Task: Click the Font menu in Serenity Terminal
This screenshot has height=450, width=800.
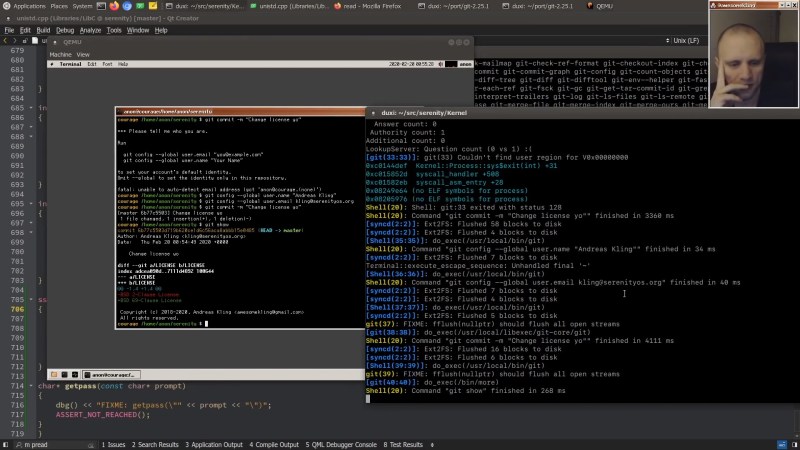Action: (107, 64)
